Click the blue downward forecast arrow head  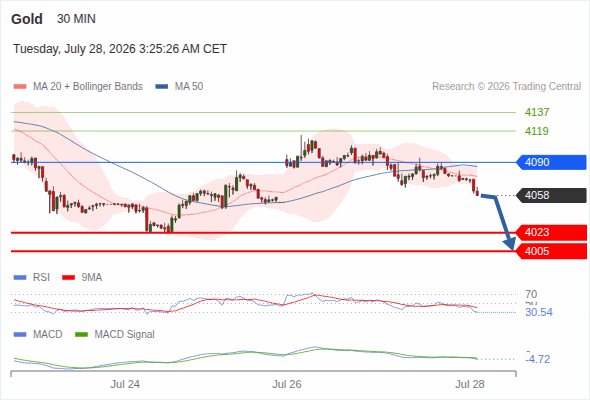pyautogui.click(x=510, y=244)
